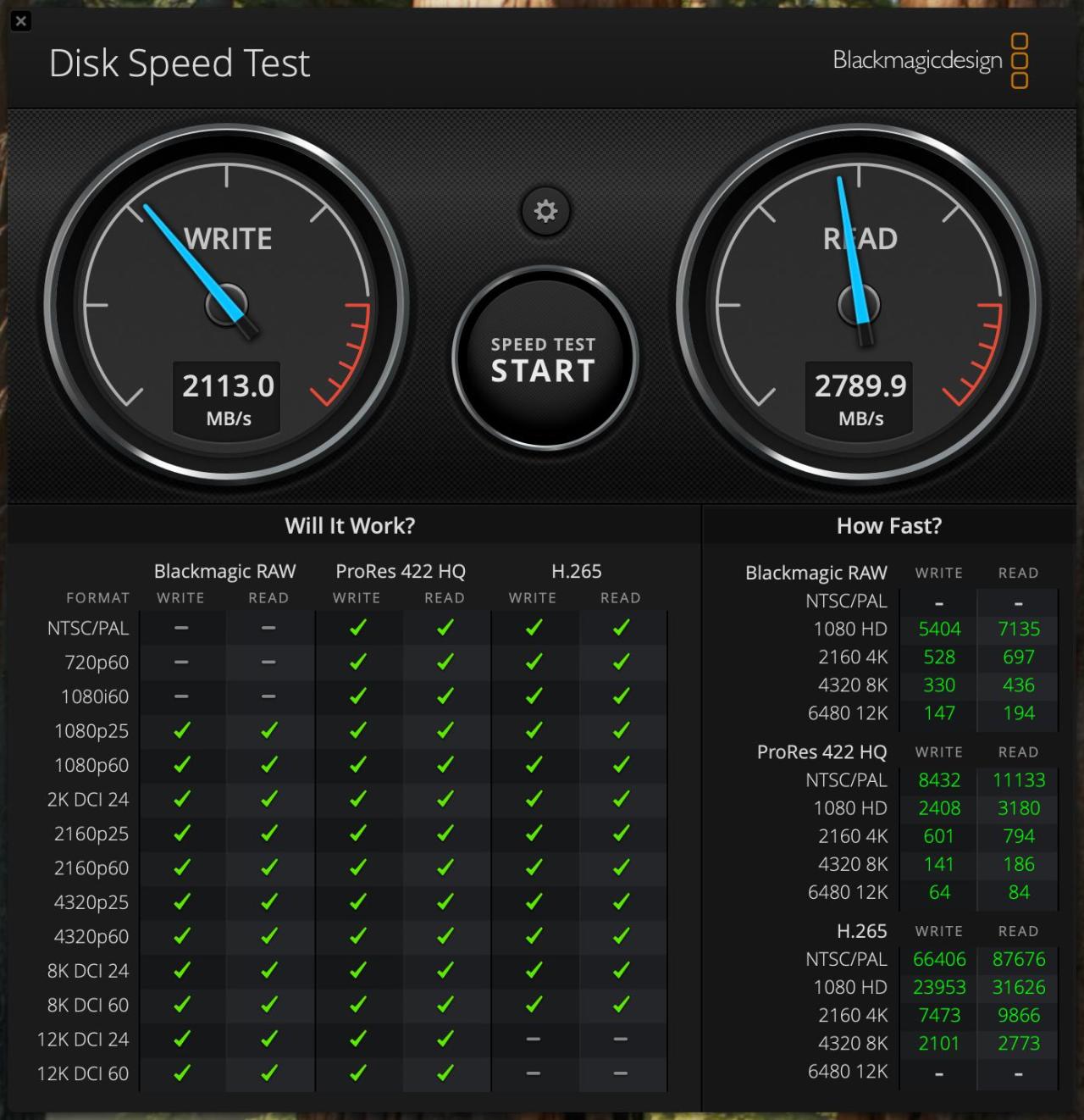Click ProRes 422 HQ heading in How Fast
This screenshot has width=1084, height=1120.
821,752
